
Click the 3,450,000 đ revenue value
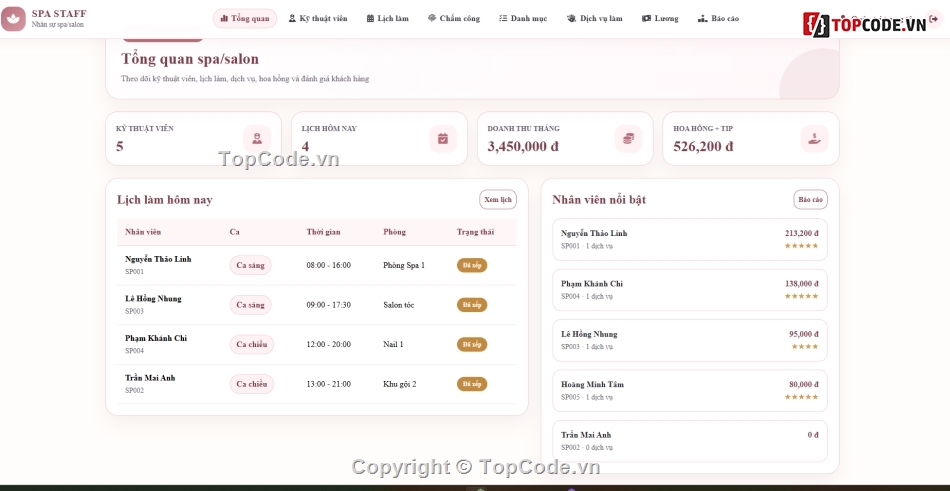pyautogui.click(x=523, y=146)
